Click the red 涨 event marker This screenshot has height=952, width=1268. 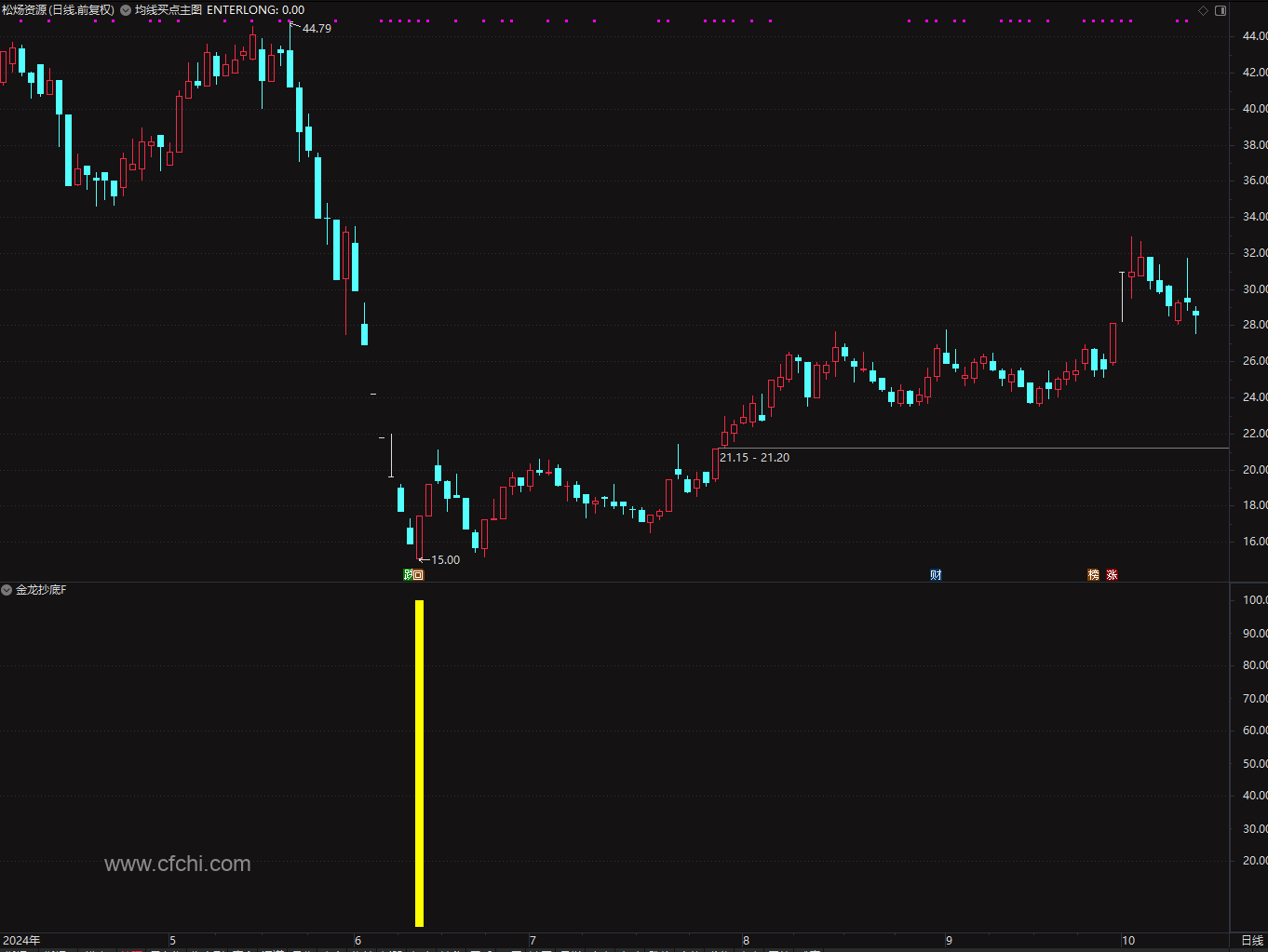[1112, 575]
